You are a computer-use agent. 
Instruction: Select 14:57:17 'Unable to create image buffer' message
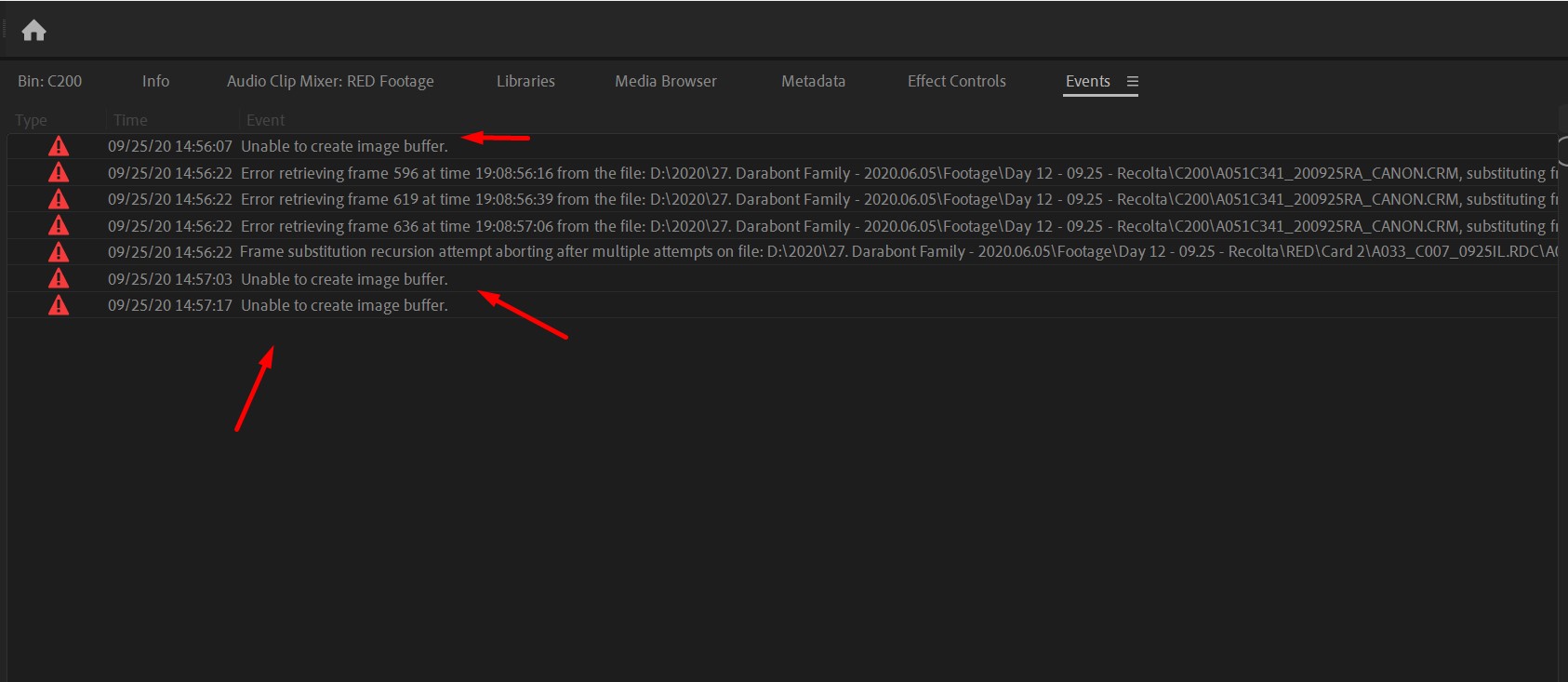pos(344,305)
